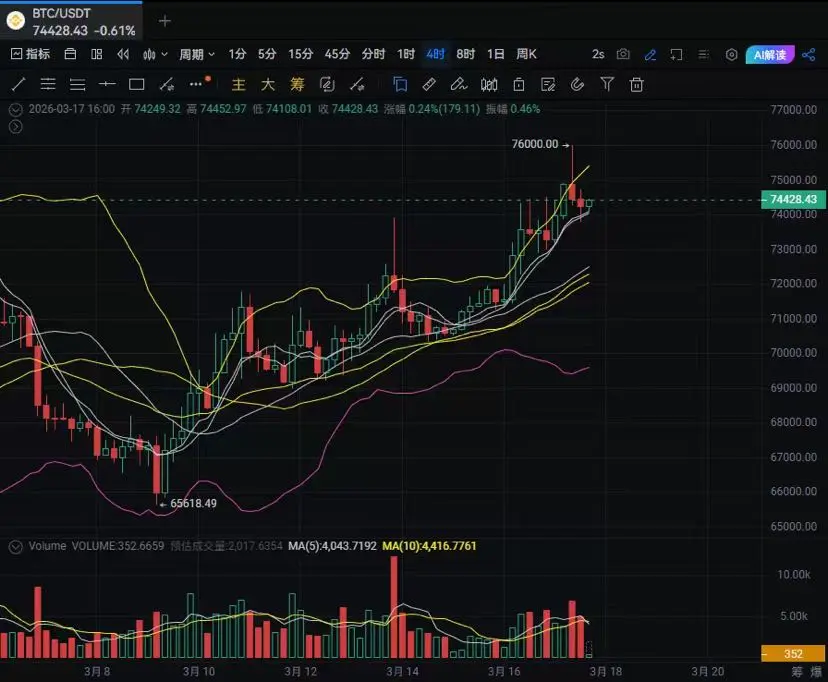Click the orange 352 volume axis label
828x682 pixels.
[x=793, y=653]
